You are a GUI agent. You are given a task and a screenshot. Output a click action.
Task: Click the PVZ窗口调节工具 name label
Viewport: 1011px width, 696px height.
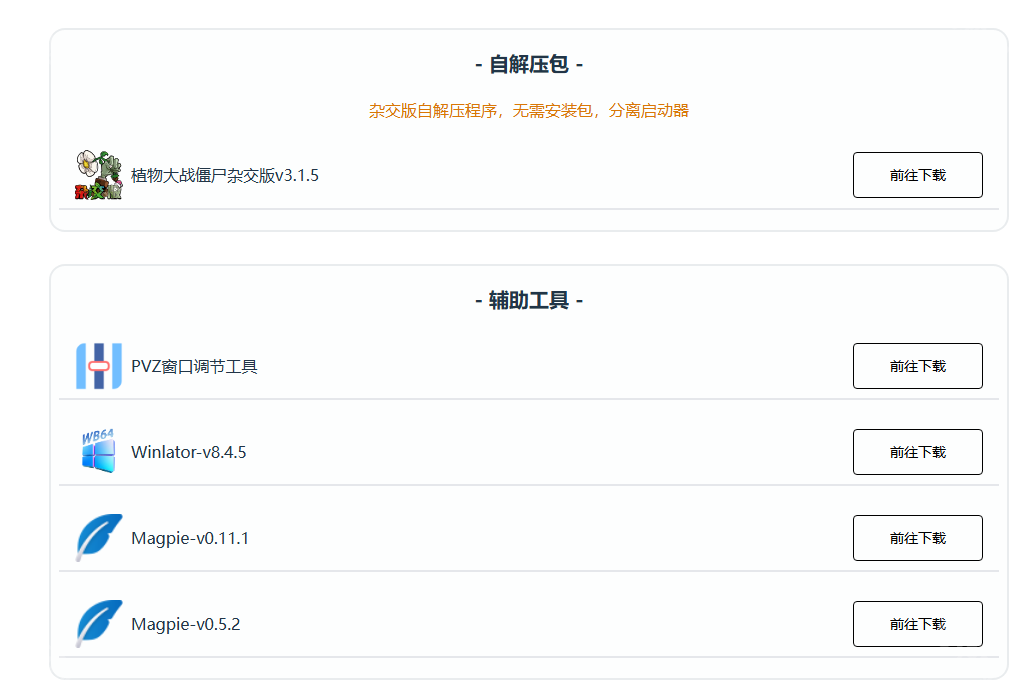[x=194, y=367]
